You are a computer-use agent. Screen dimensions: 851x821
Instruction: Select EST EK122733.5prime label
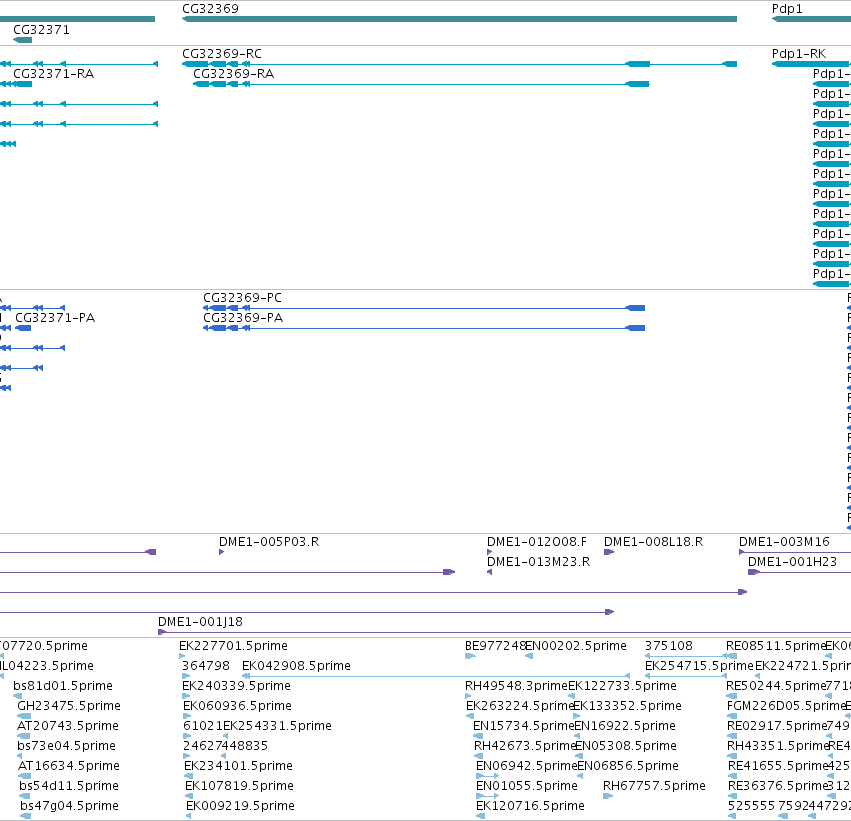[623, 686]
